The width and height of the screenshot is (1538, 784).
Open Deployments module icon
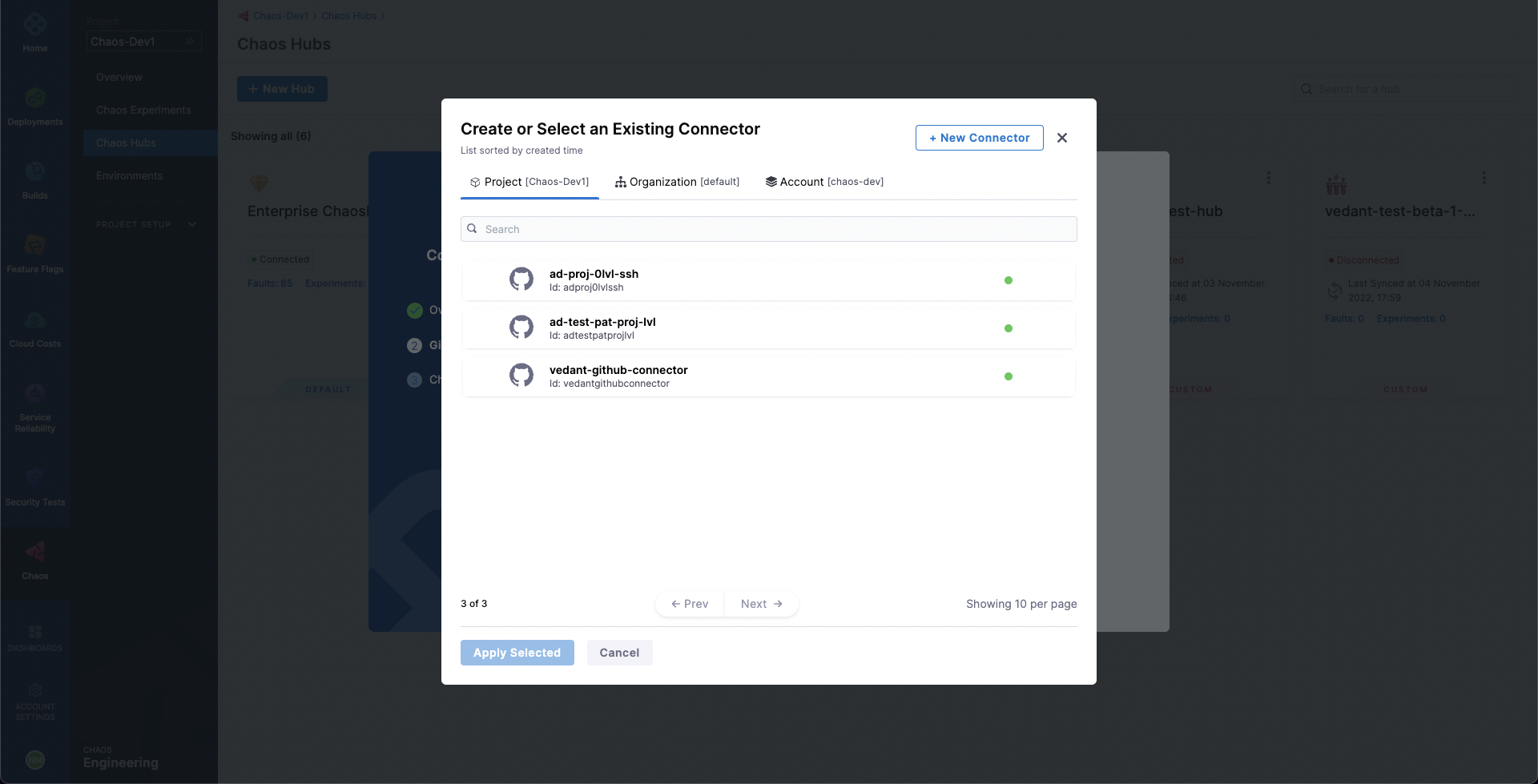pyautogui.click(x=34, y=98)
